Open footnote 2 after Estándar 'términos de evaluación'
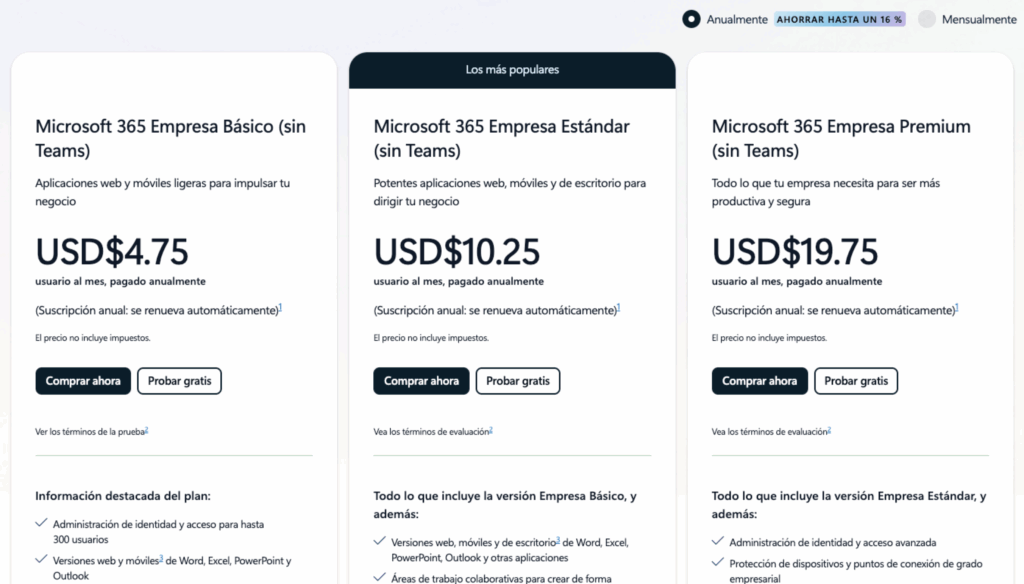1024x584 pixels. point(491,430)
